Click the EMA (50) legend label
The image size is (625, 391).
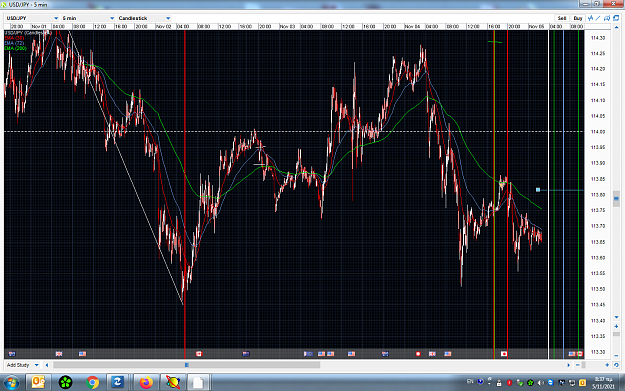coord(15,38)
